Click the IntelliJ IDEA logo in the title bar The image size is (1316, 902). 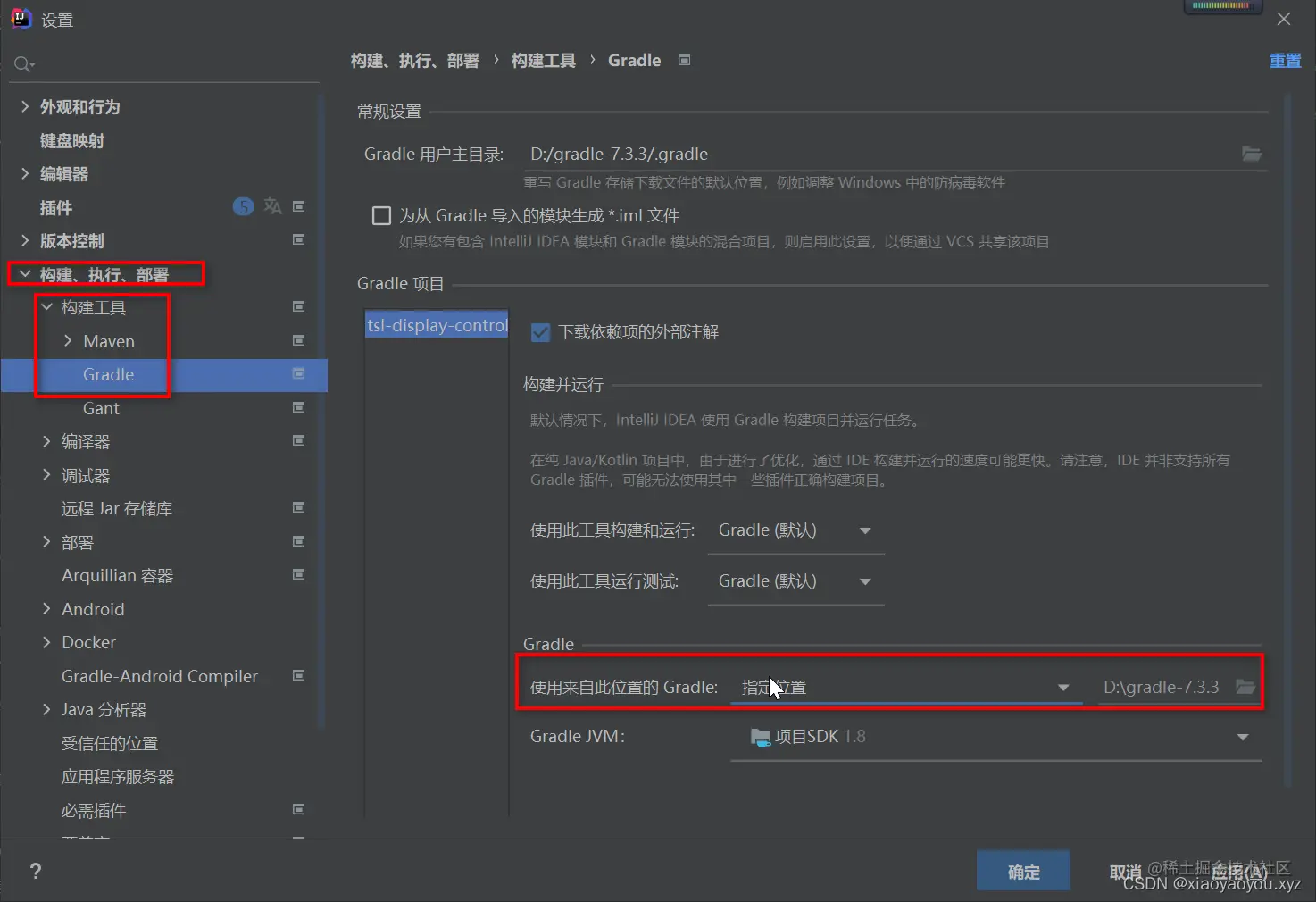click(x=20, y=18)
